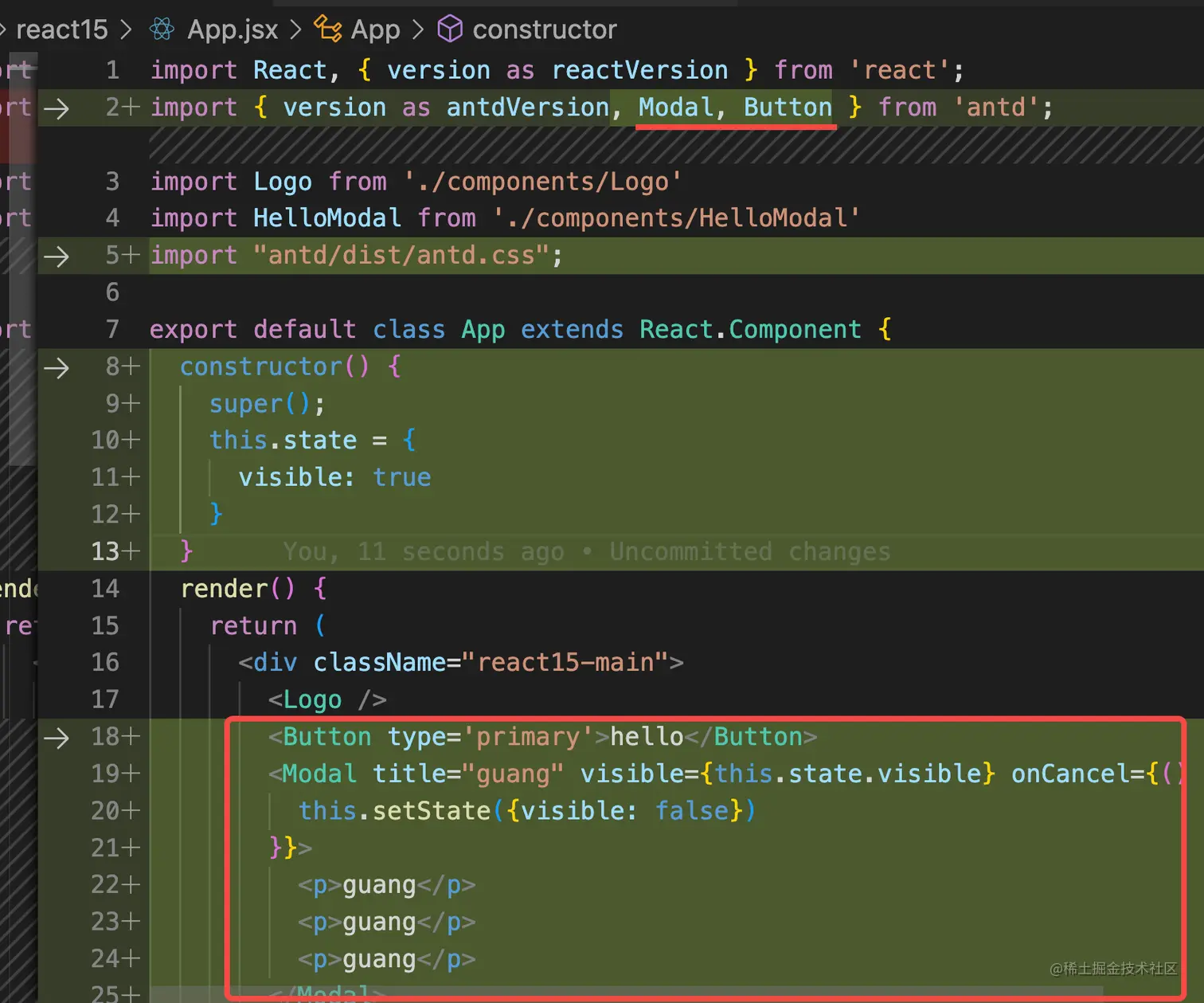Click 'visible: true' on line 11
The height and width of the screenshot is (1003, 1204).
pyautogui.click(x=334, y=477)
